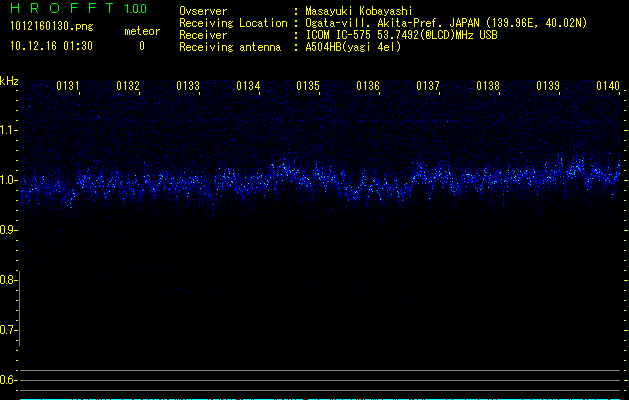
Task: Select the date stamp 10.12.16 01:30
Action: [x=52, y=46]
